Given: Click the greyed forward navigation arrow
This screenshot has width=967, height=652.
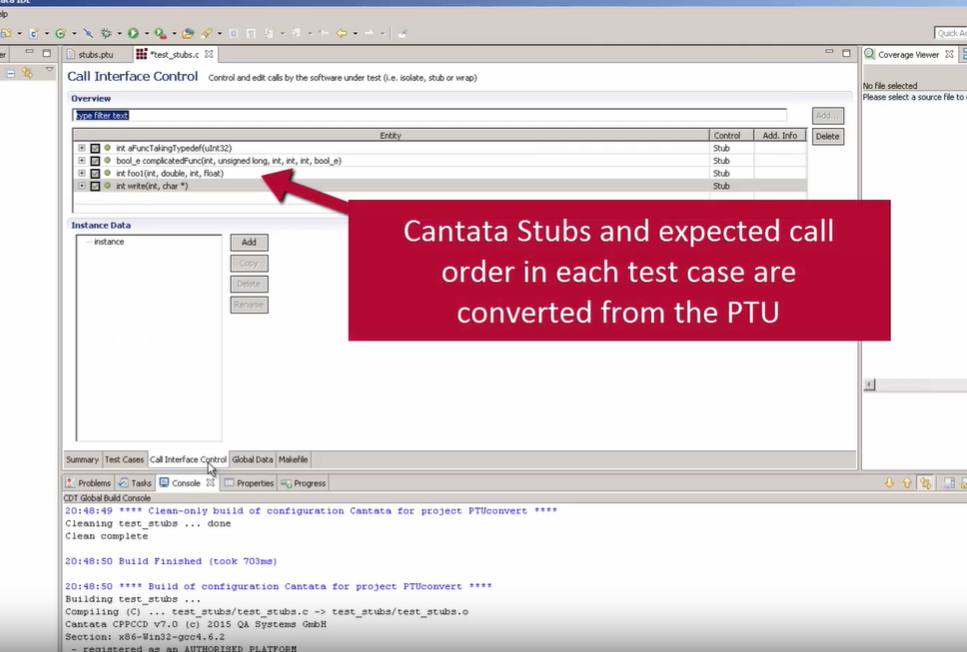Looking at the screenshot, I should click(369, 33).
